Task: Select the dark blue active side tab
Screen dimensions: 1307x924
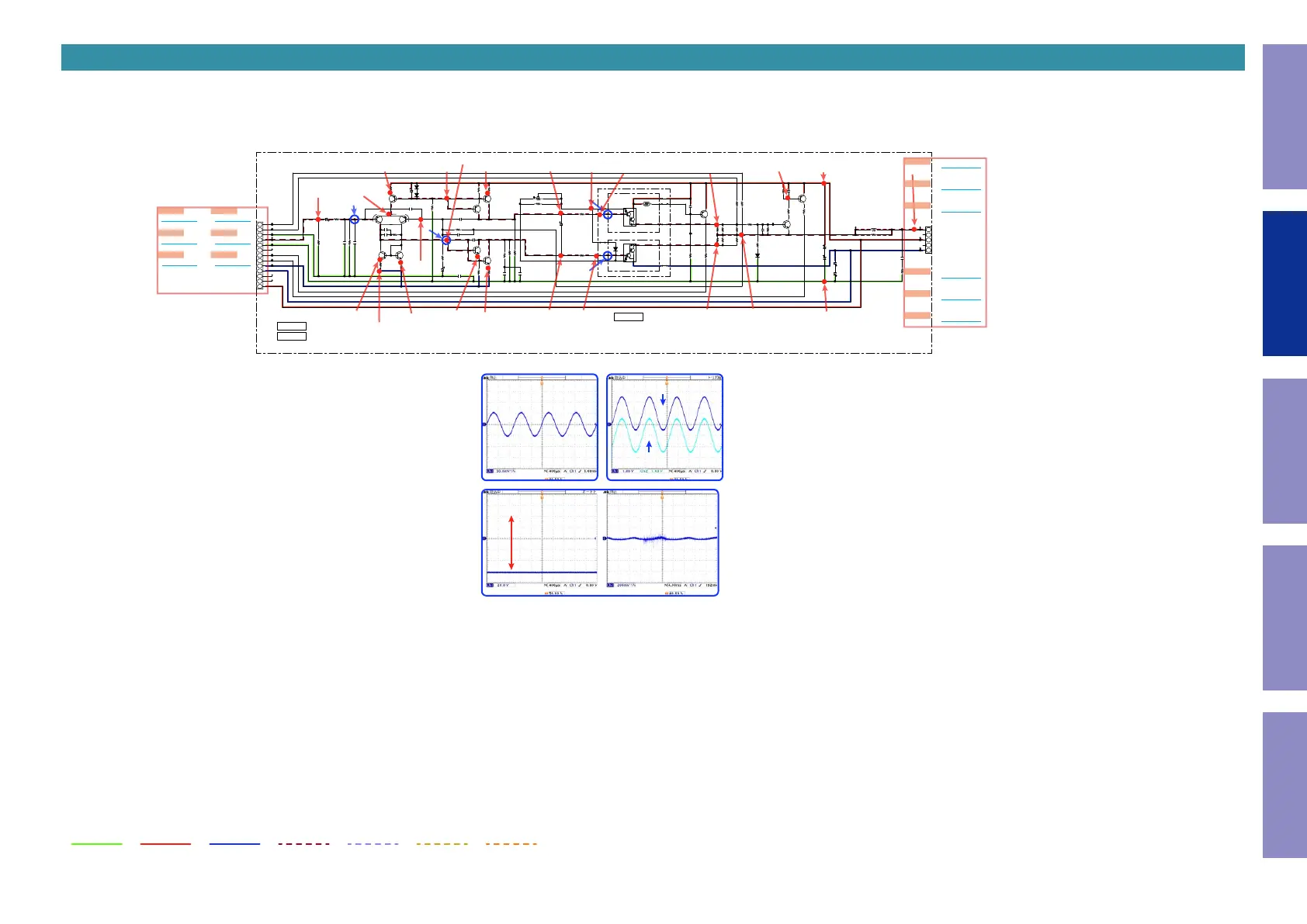Action: coord(1284,284)
